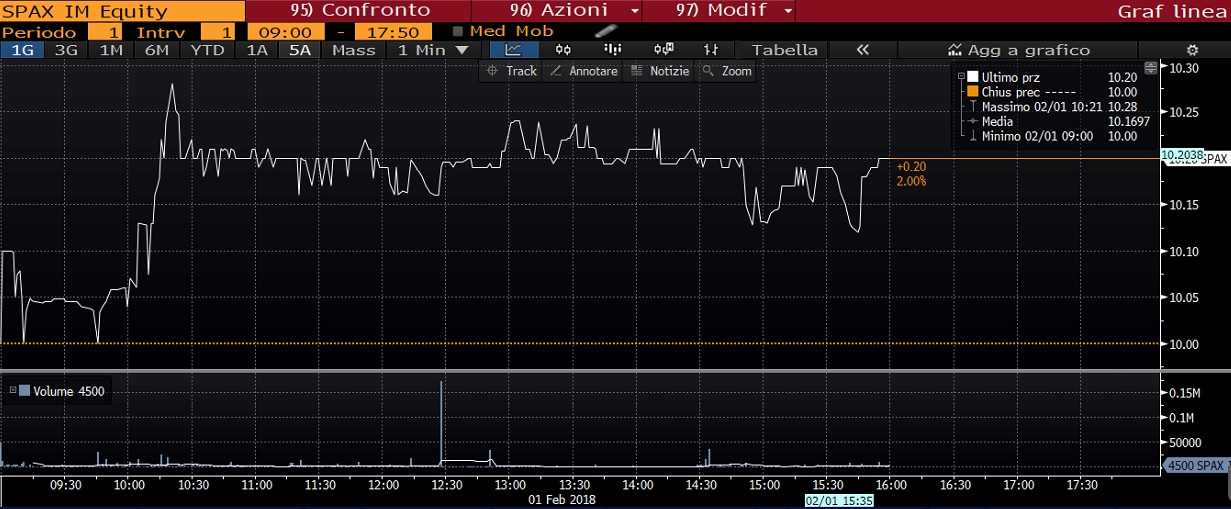This screenshot has width=1231, height=509.
Task: Click the pencil edit icon beside Med Mob
Action: [604, 30]
